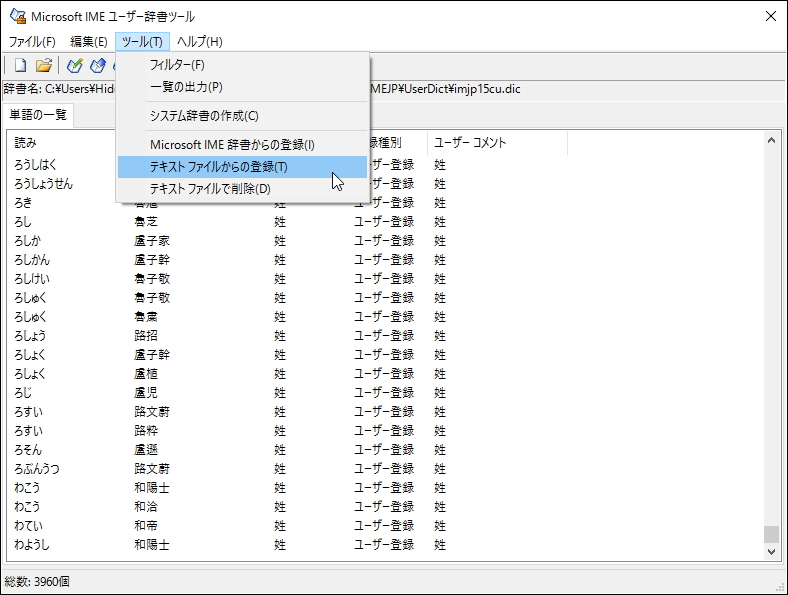Viewport: 788px width, 595px height.
Task: Select テキスト ファイルからの登録(T) entry
Action: 242,167
